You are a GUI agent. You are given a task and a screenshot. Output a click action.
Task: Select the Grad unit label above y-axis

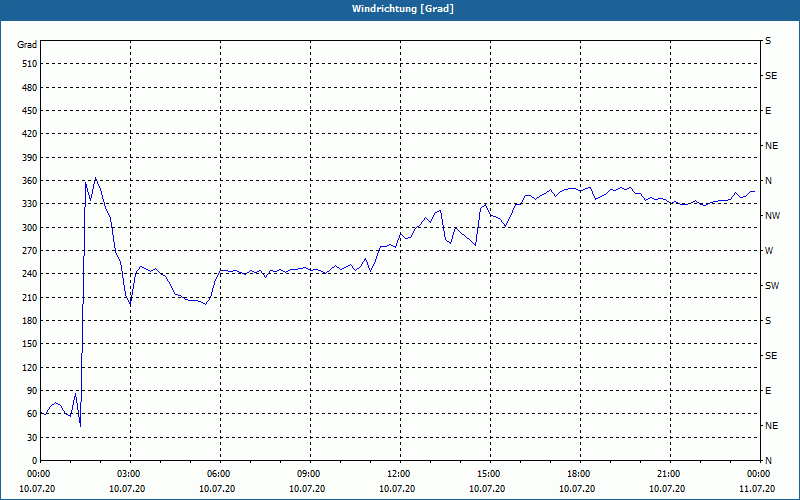(x=27, y=45)
